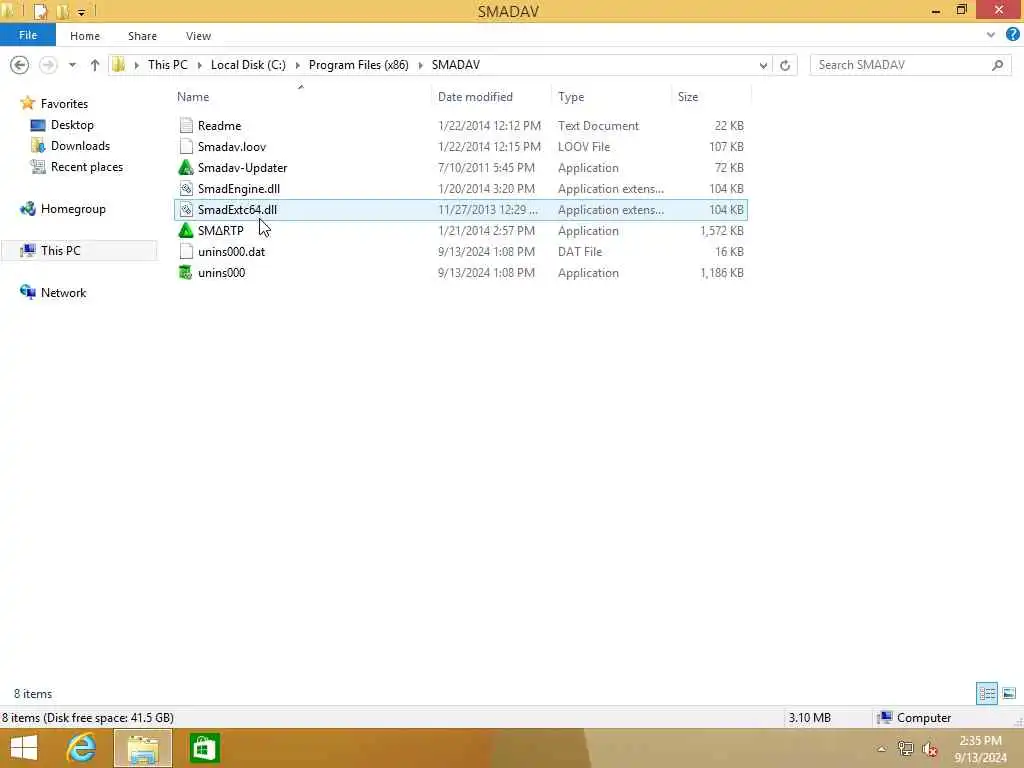The width and height of the screenshot is (1024, 768).
Task: Open Help with the question mark icon
Action: 1012,35
